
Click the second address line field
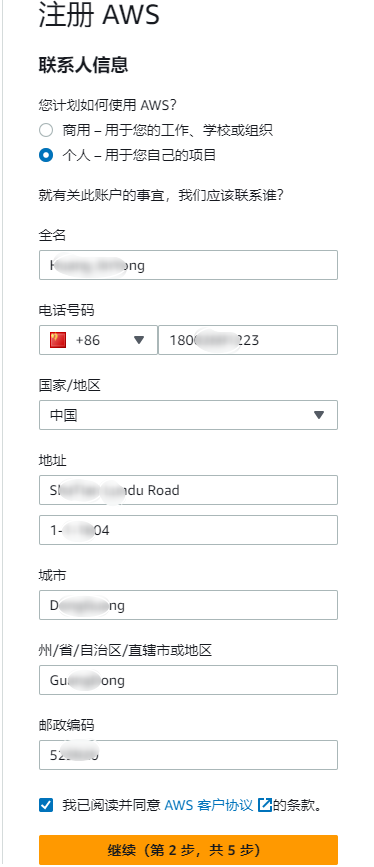pos(188,530)
